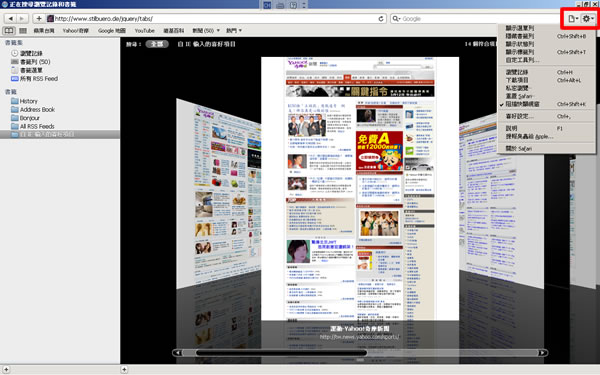Select Address Book in bookmarks sidebar
The width and height of the screenshot is (600, 375).
pyautogui.click(x=37, y=109)
